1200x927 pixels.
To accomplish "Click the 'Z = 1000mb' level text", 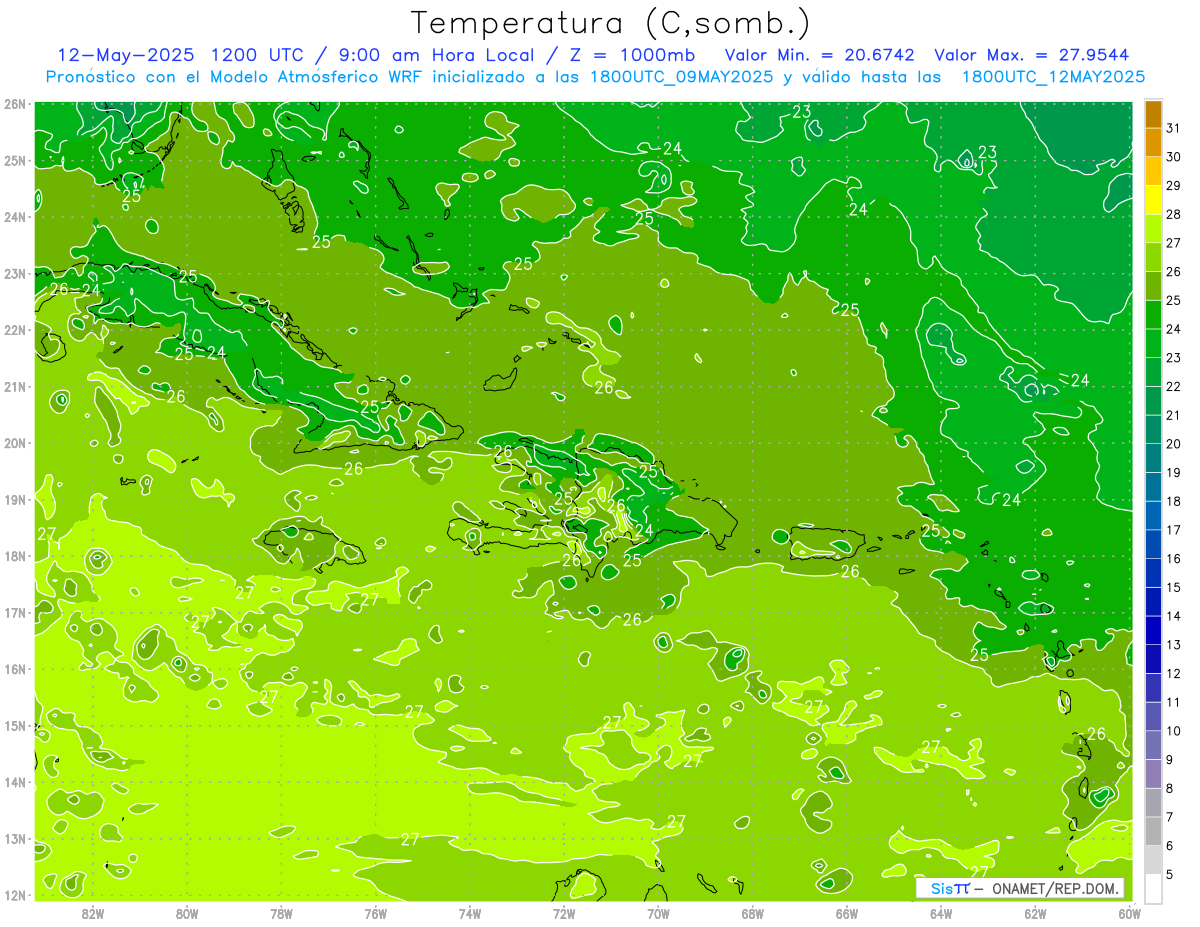I will pos(631,55).
